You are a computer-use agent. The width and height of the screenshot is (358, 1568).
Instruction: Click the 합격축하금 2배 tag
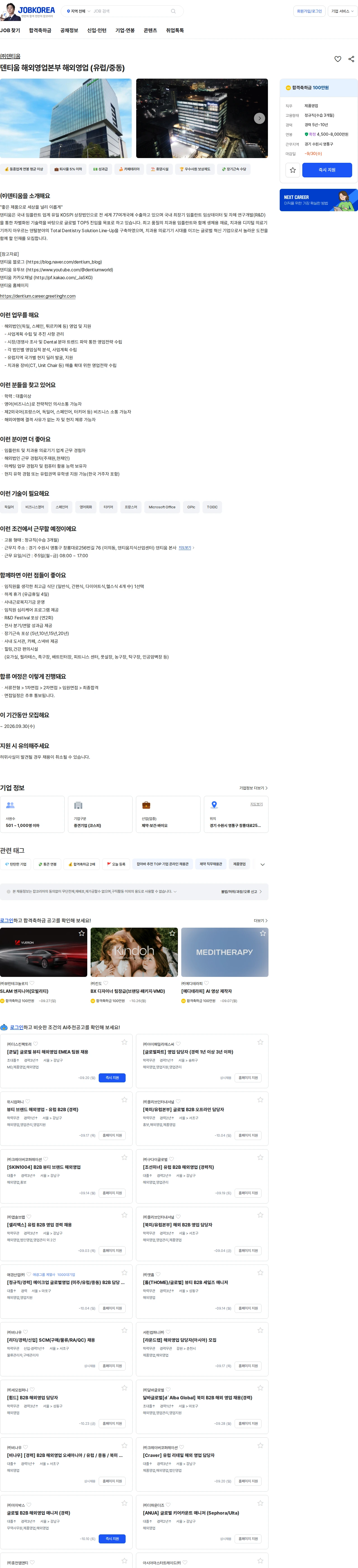point(82,864)
